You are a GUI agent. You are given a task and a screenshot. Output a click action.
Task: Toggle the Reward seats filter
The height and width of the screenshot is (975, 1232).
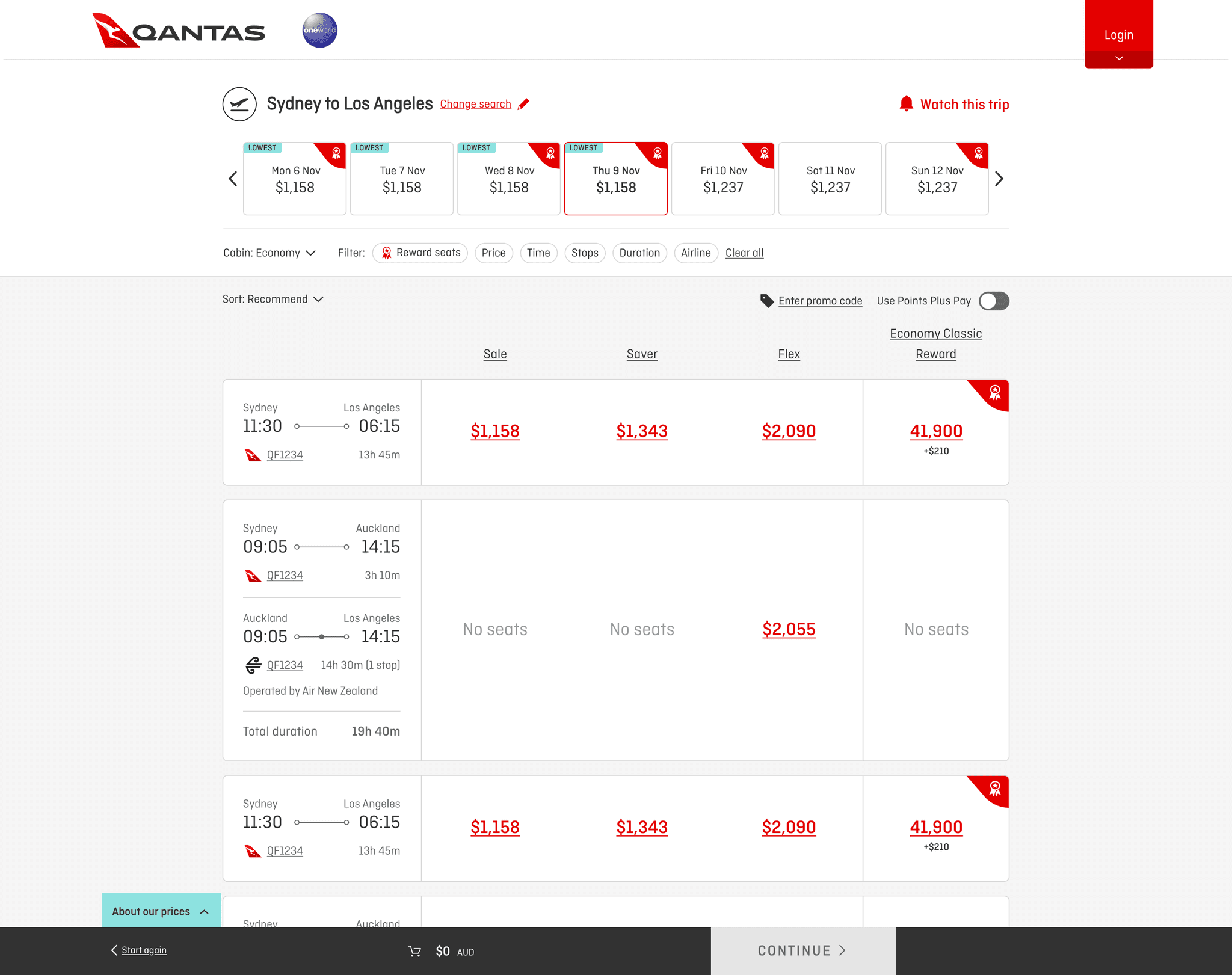(x=420, y=253)
